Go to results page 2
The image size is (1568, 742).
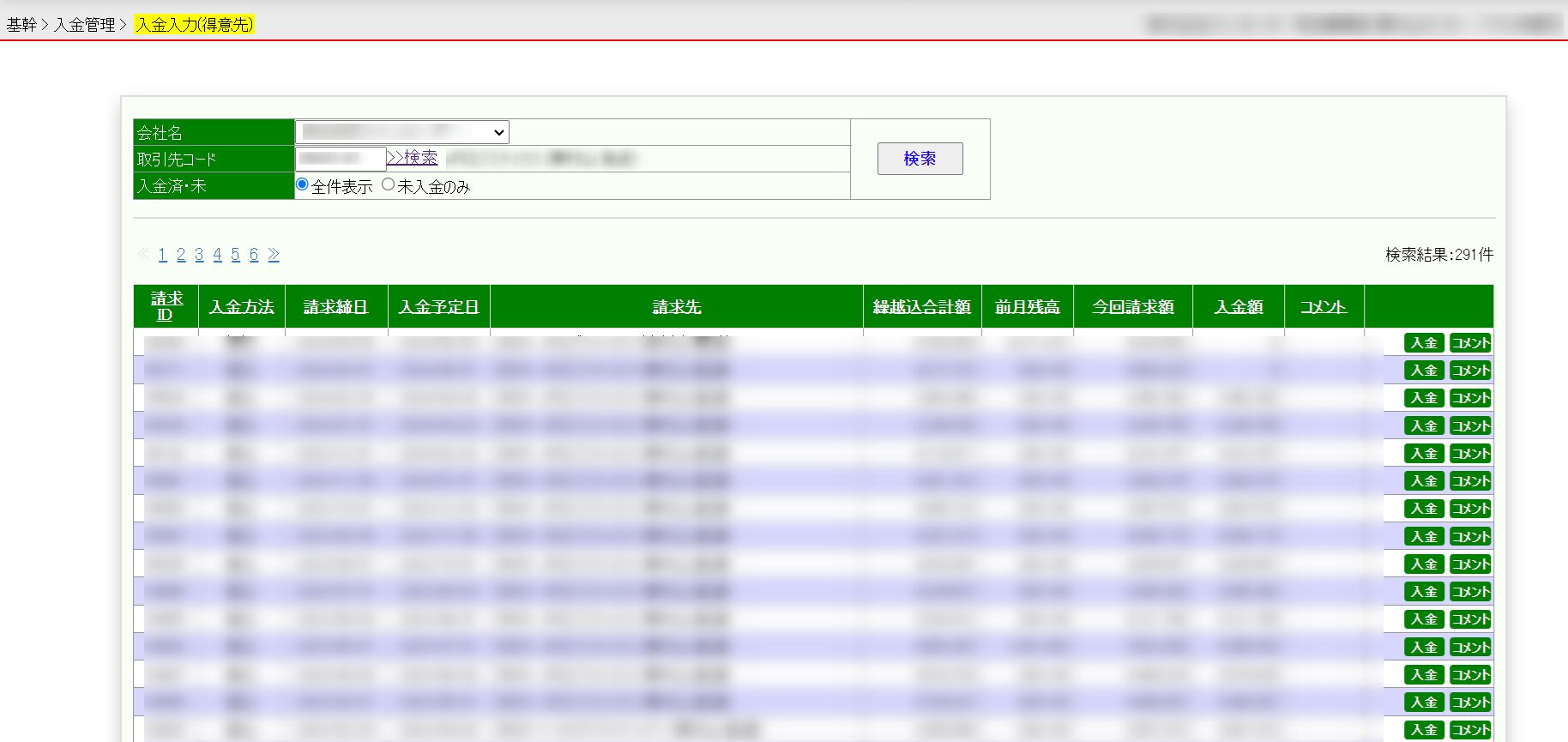181,255
